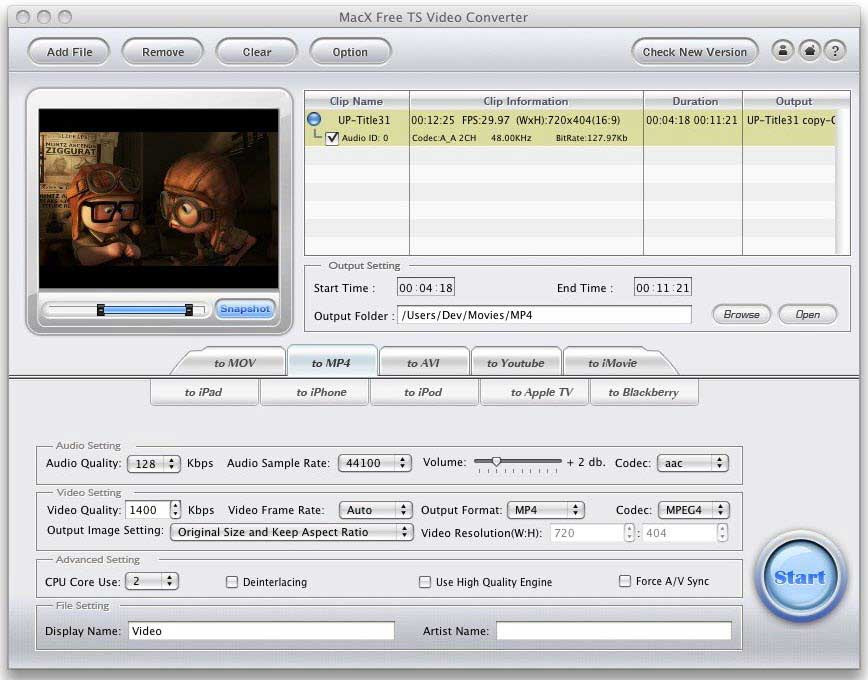Toggle the Force A/V Sync checkbox
Viewport: 868px width, 680px height.
click(x=624, y=581)
